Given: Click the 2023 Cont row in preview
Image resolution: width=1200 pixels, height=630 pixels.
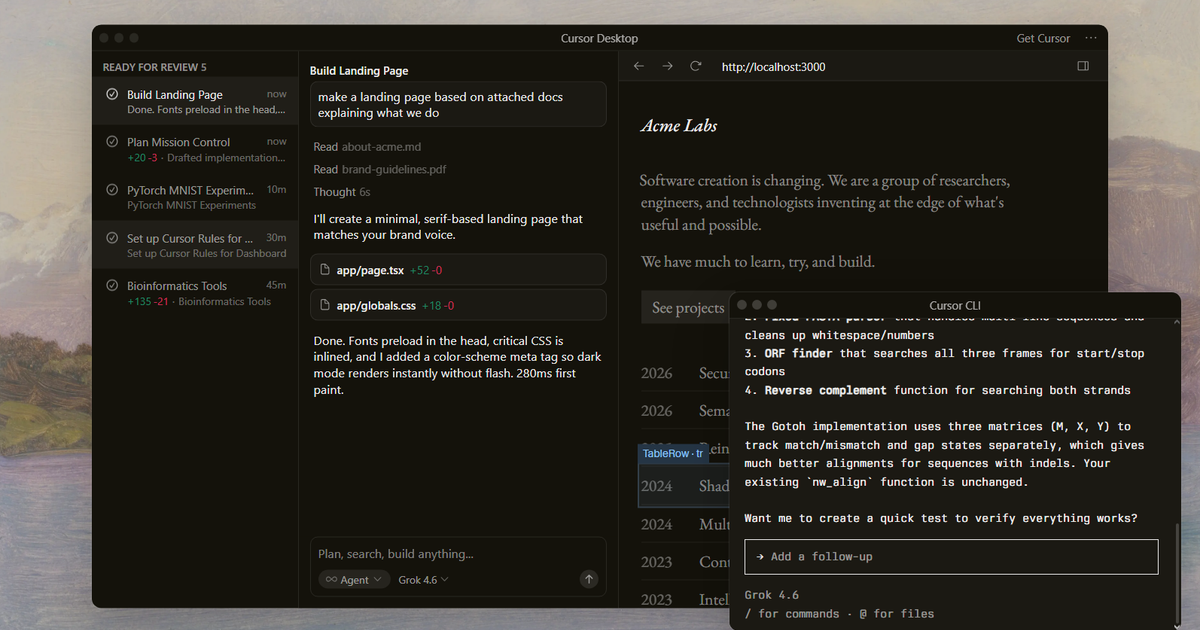Looking at the screenshot, I should 685,562.
